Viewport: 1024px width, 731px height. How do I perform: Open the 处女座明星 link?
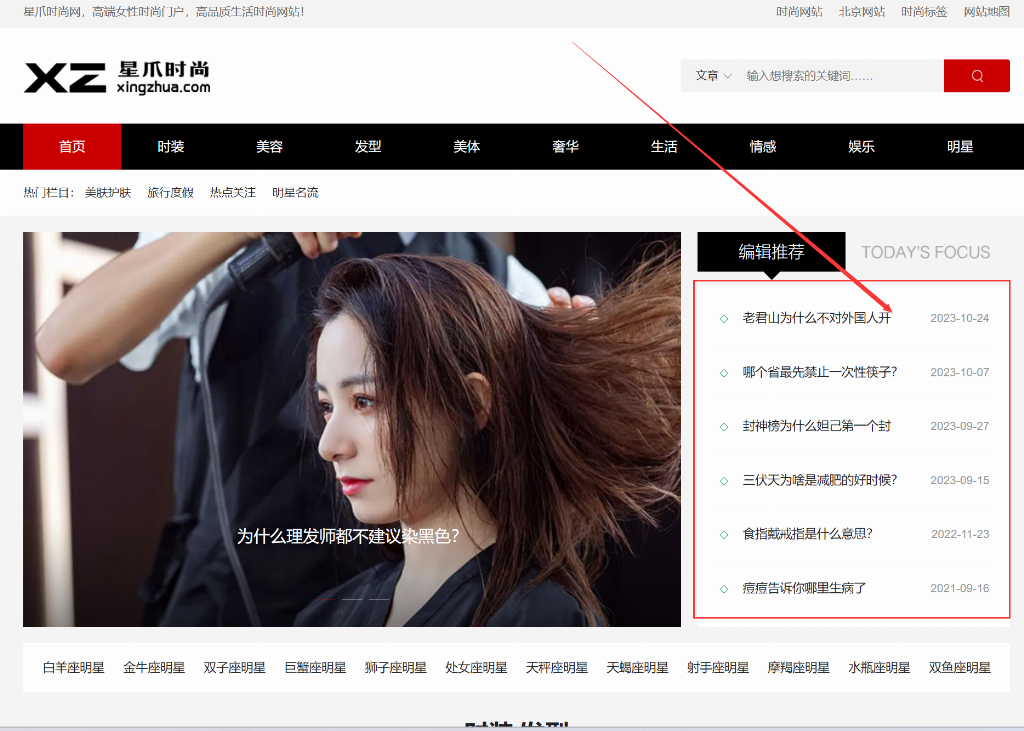[476, 668]
